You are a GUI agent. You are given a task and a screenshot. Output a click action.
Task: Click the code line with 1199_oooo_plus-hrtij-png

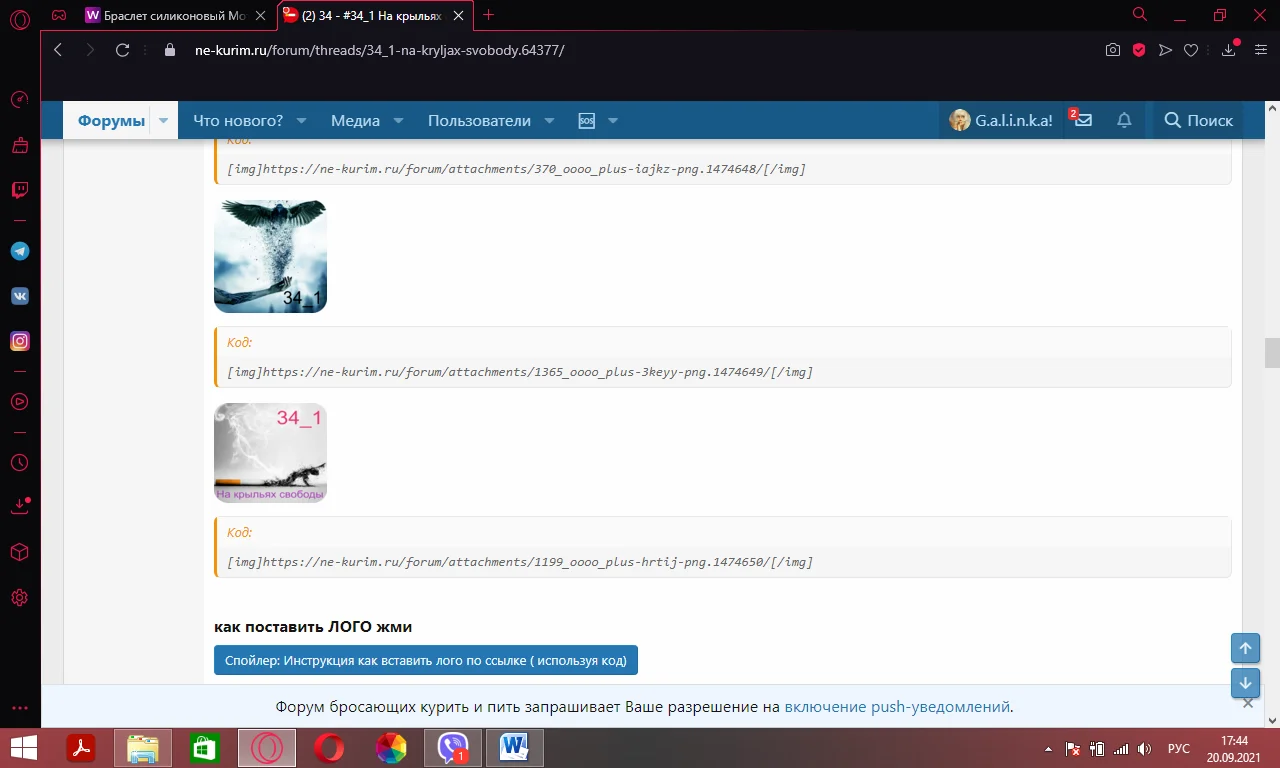click(520, 562)
